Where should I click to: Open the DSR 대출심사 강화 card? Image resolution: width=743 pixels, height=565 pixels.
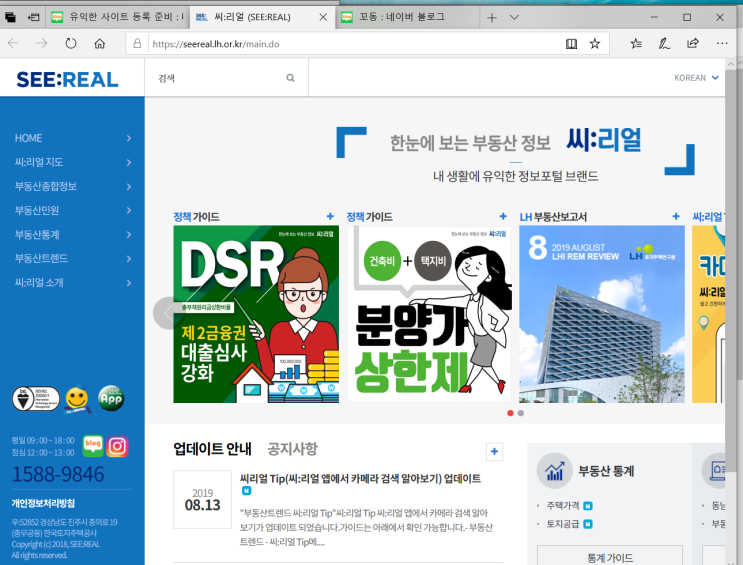coord(256,314)
